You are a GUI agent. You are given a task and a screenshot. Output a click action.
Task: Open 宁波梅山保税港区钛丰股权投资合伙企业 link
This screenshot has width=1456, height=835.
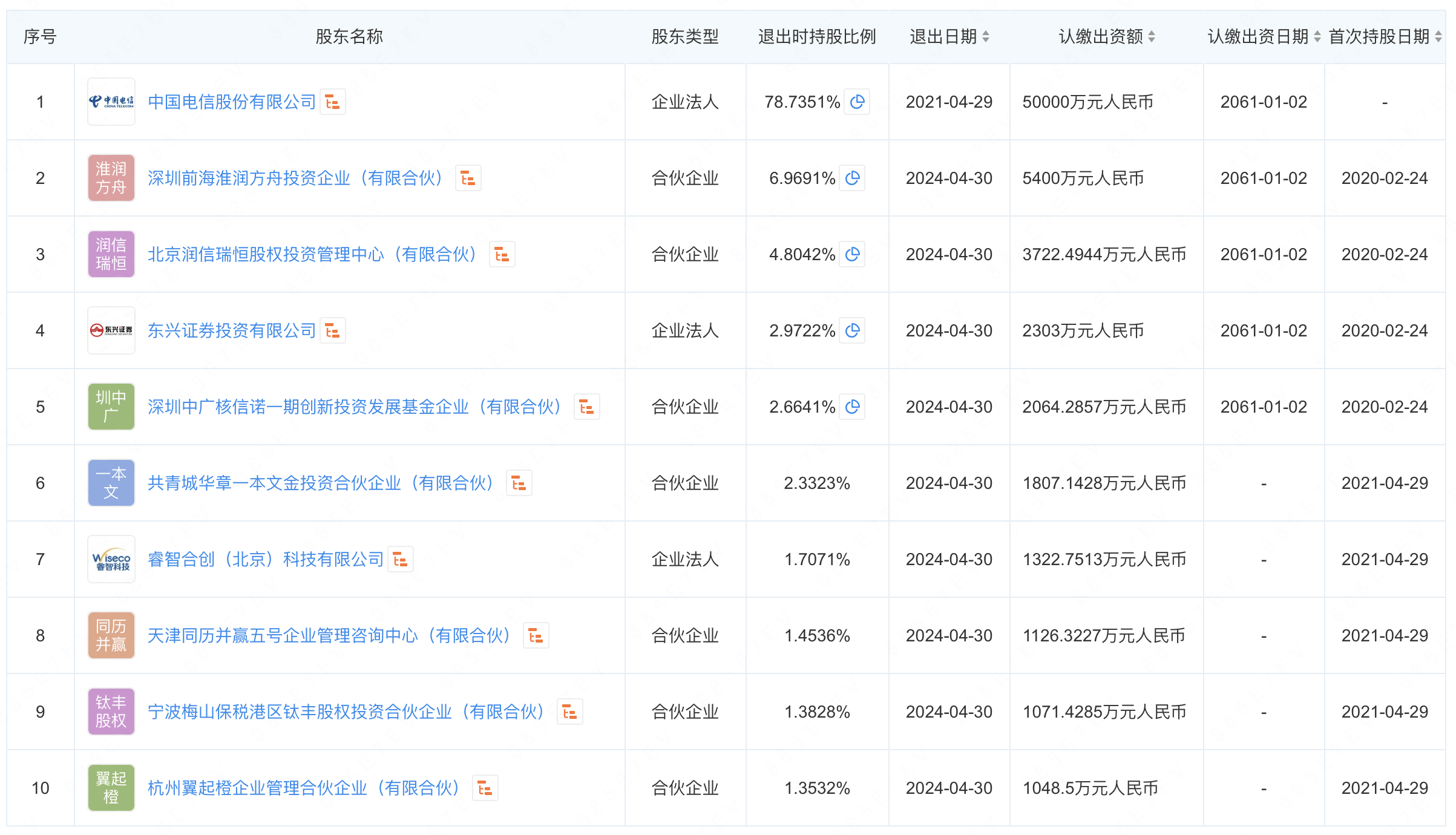347,712
